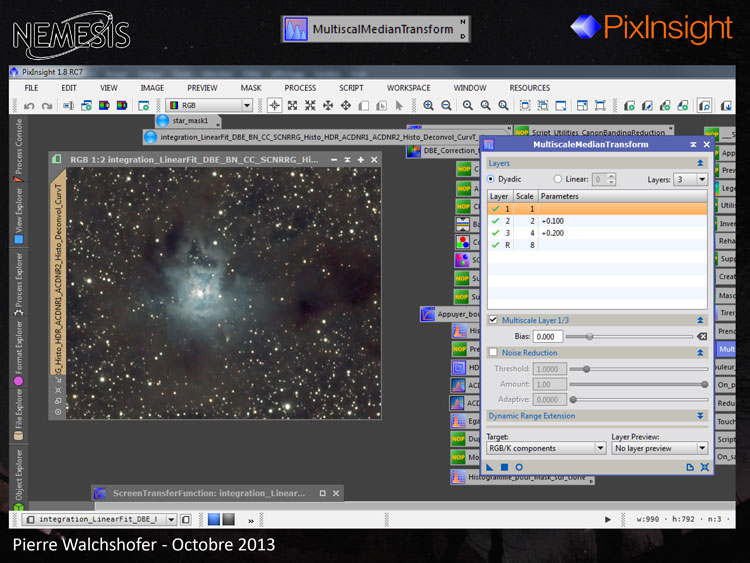Click the bottom bar double-chevron button
The height and width of the screenshot is (563, 750).
point(251,521)
